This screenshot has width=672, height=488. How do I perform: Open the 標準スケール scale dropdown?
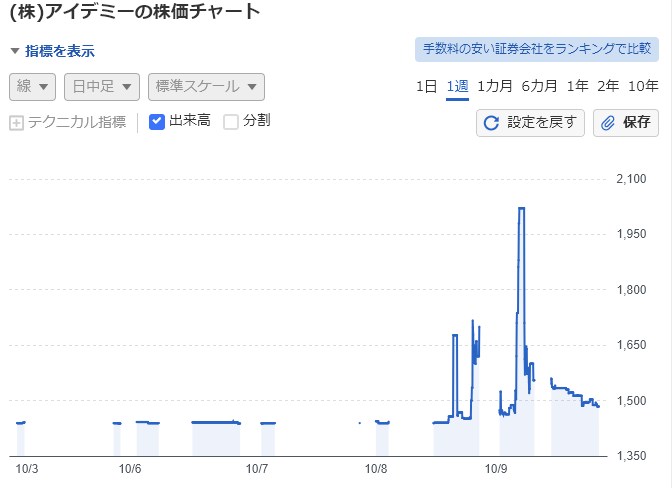click(206, 87)
